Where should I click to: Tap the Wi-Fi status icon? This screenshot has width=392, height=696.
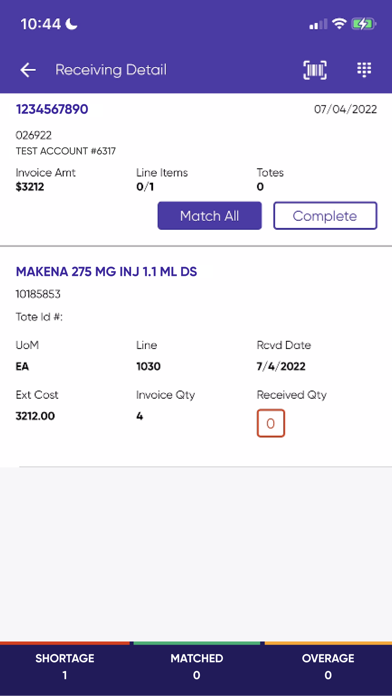(x=339, y=24)
